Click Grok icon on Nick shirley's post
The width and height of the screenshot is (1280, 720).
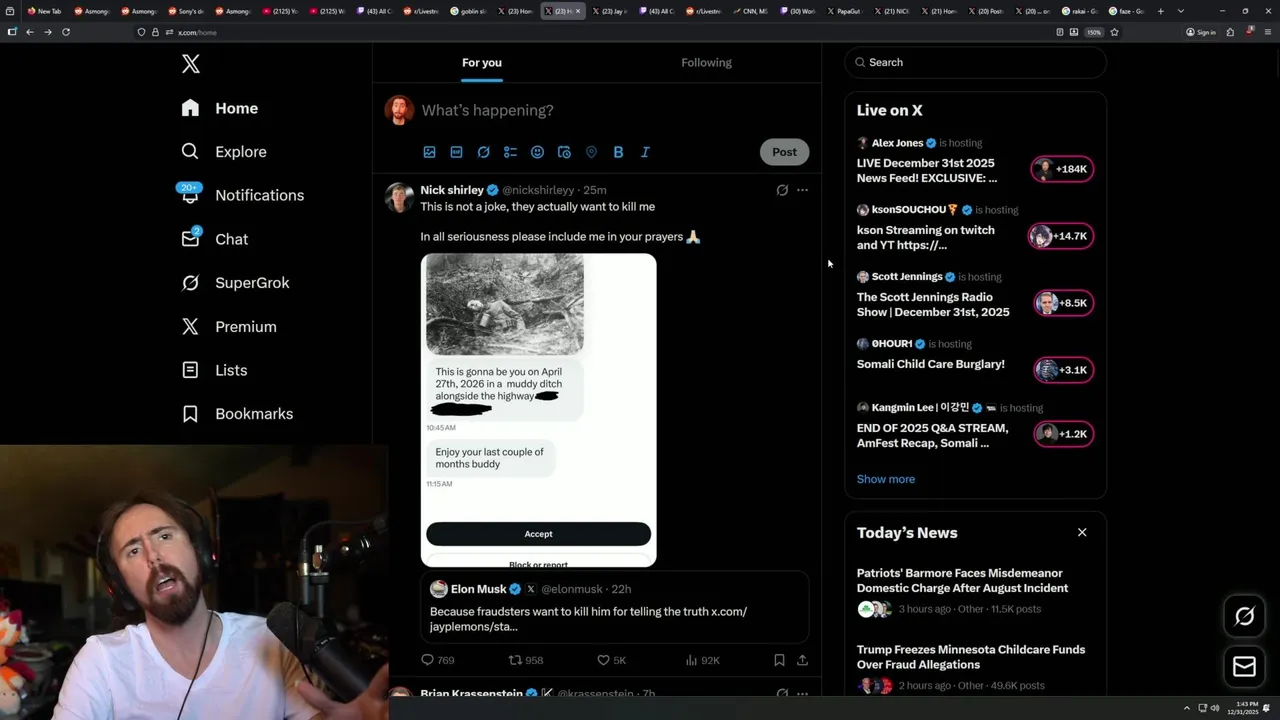point(782,190)
